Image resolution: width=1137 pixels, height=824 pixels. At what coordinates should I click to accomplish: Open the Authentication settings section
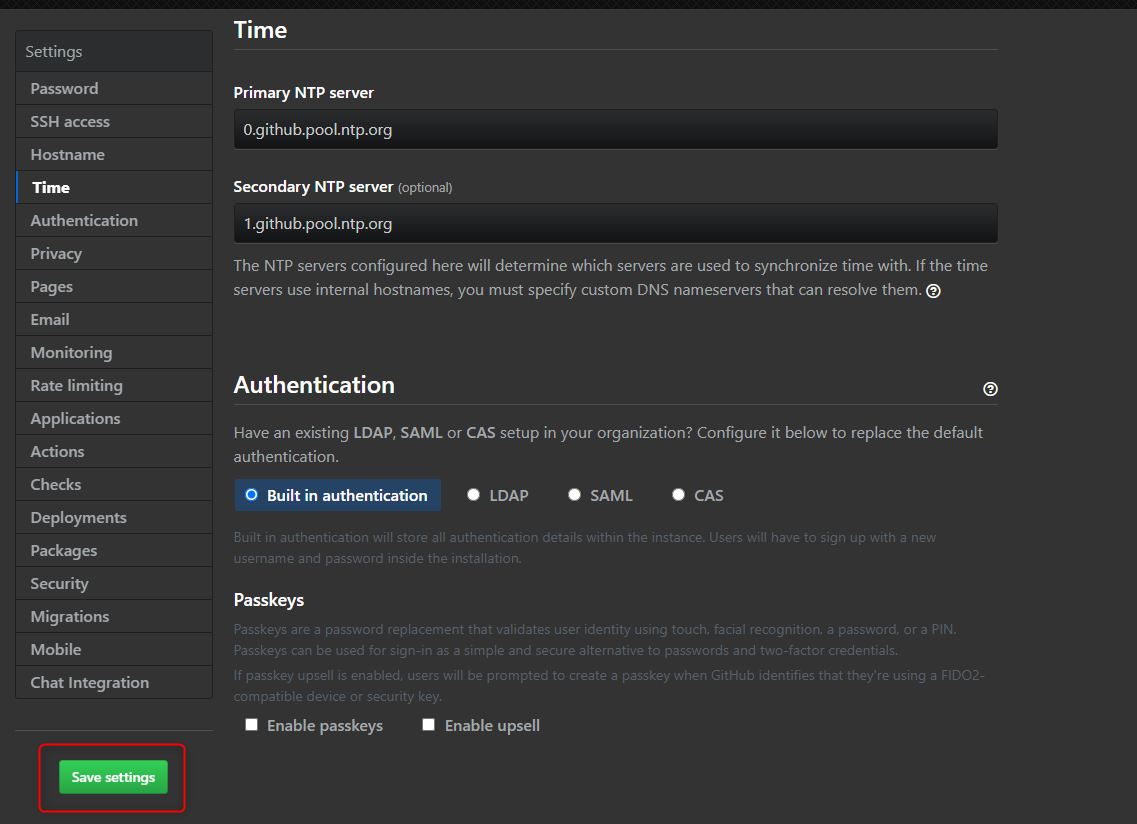coord(84,220)
